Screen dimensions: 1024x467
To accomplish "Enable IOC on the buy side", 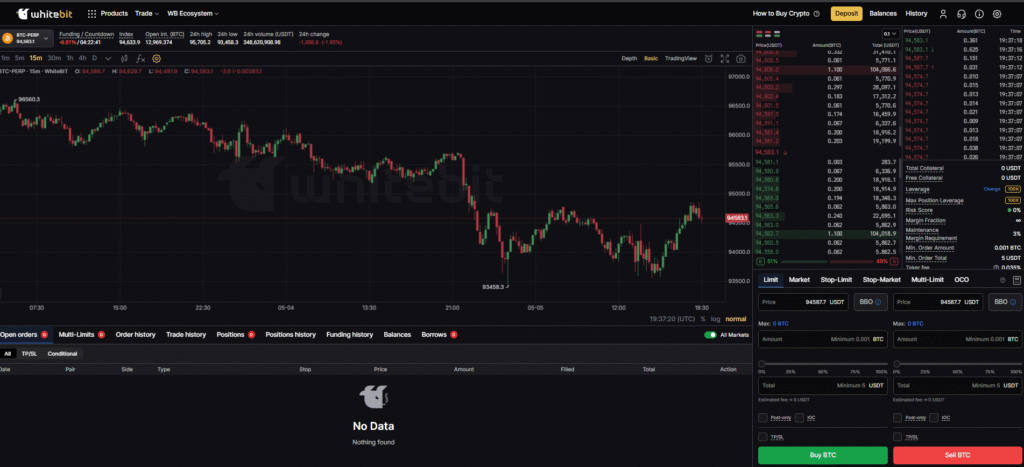I will point(799,417).
